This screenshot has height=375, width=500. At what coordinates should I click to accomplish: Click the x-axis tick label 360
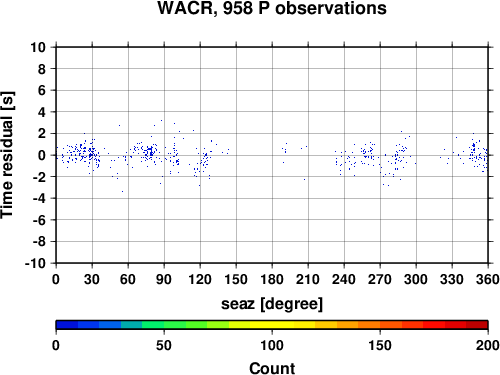pos(488,279)
